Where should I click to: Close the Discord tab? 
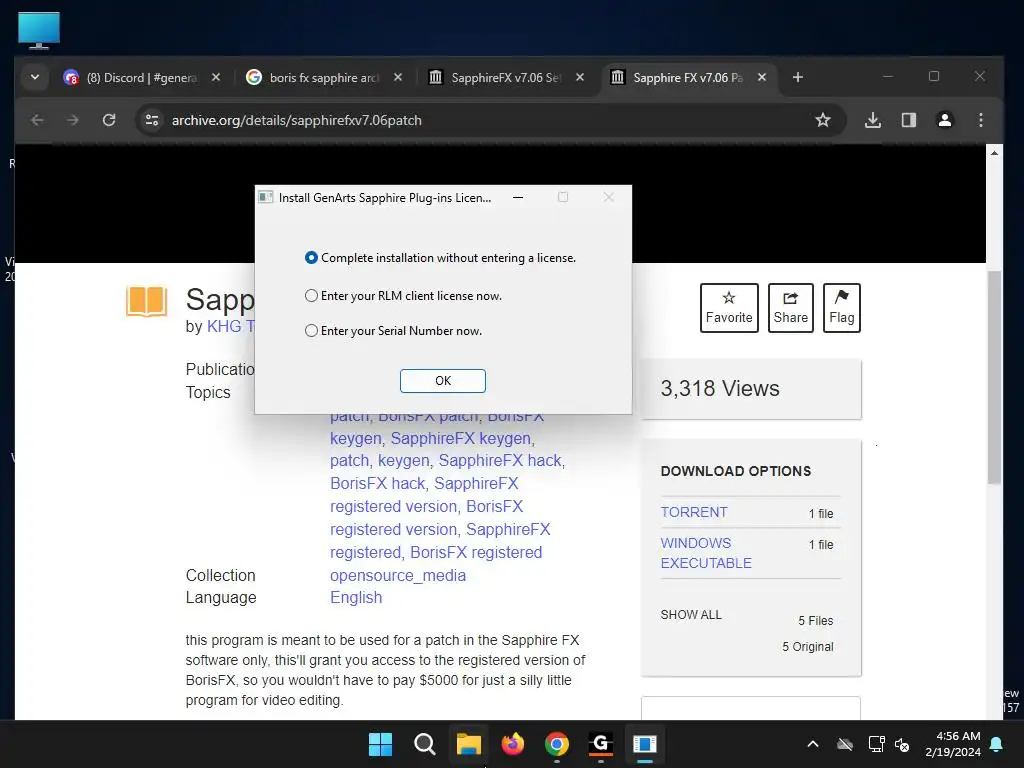216,77
